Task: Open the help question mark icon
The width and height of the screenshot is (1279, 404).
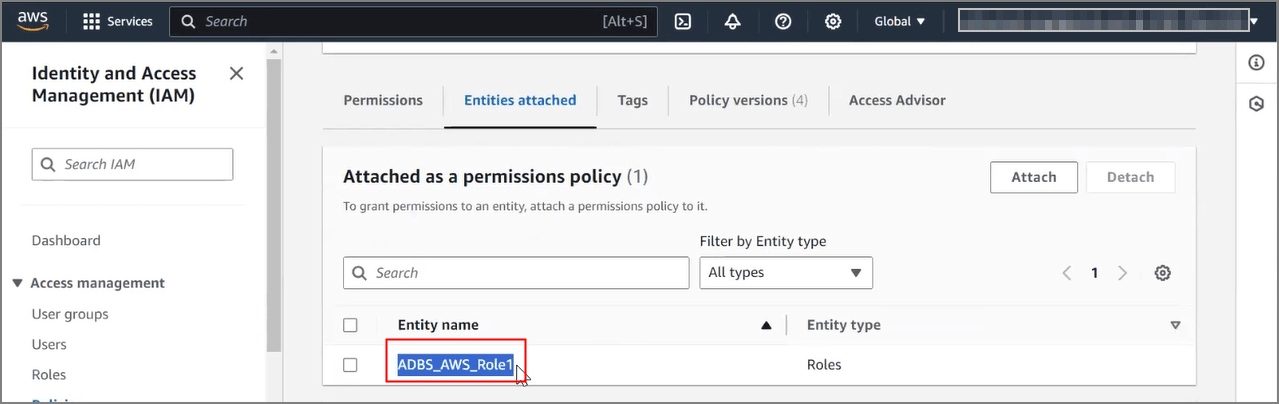Action: (783, 21)
